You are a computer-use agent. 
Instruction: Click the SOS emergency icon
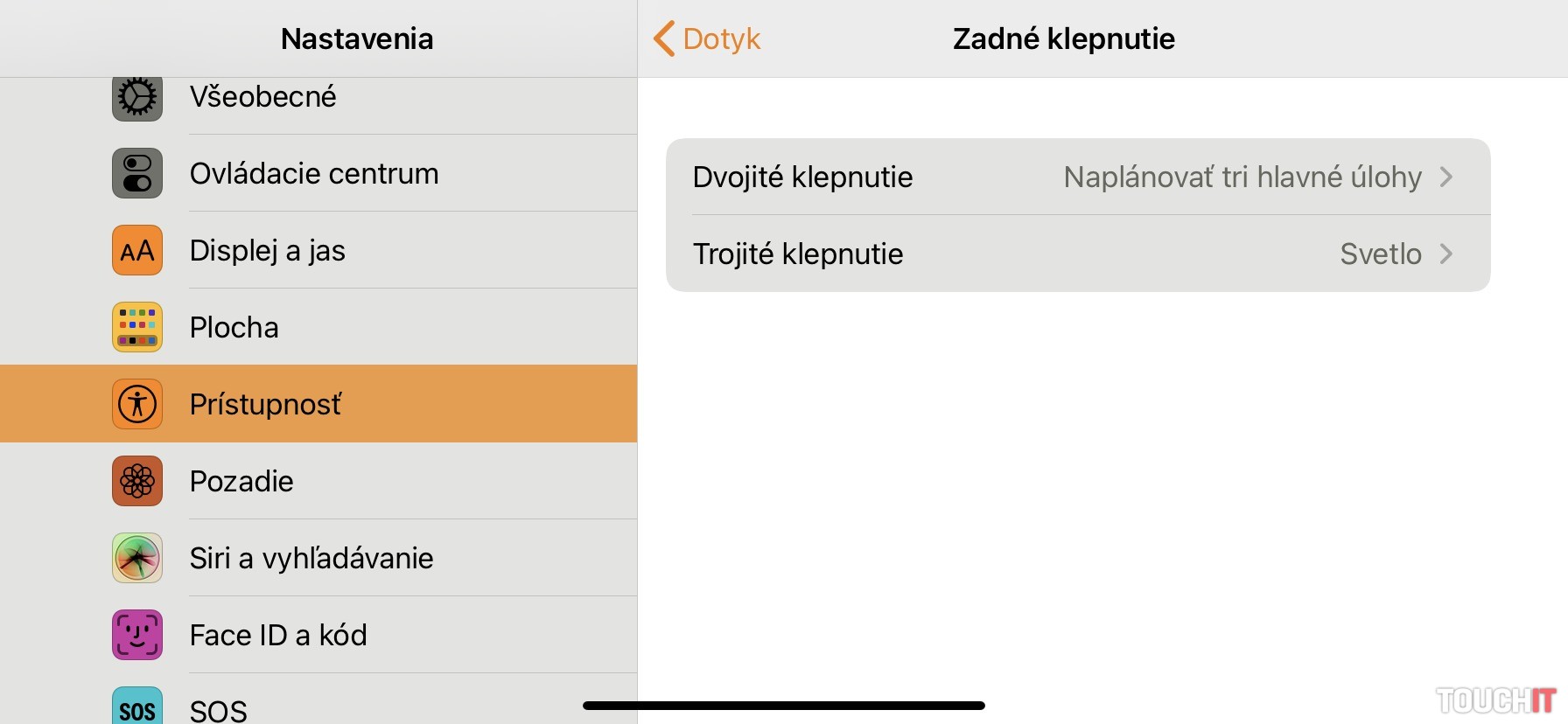(137, 708)
